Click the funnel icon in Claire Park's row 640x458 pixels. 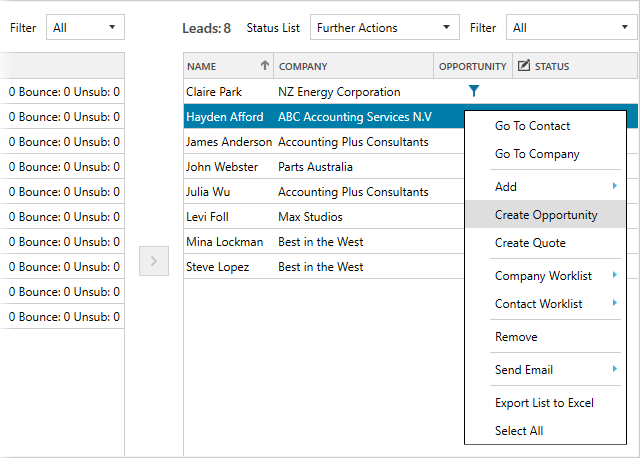tap(474, 91)
